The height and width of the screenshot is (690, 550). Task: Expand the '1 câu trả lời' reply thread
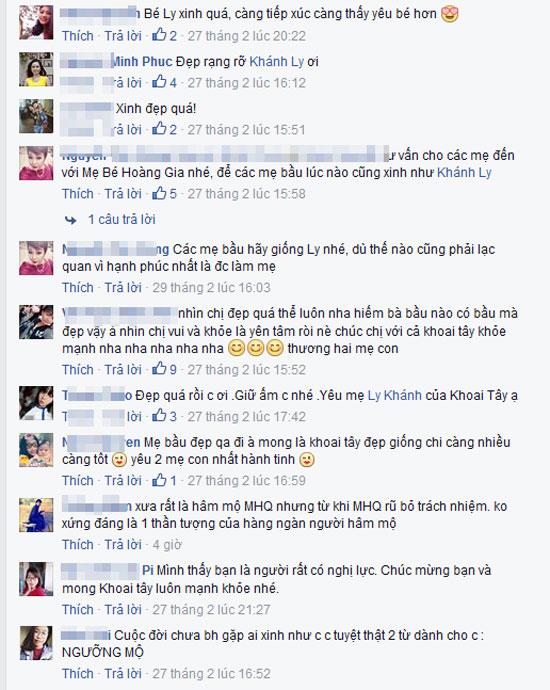[122, 219]
